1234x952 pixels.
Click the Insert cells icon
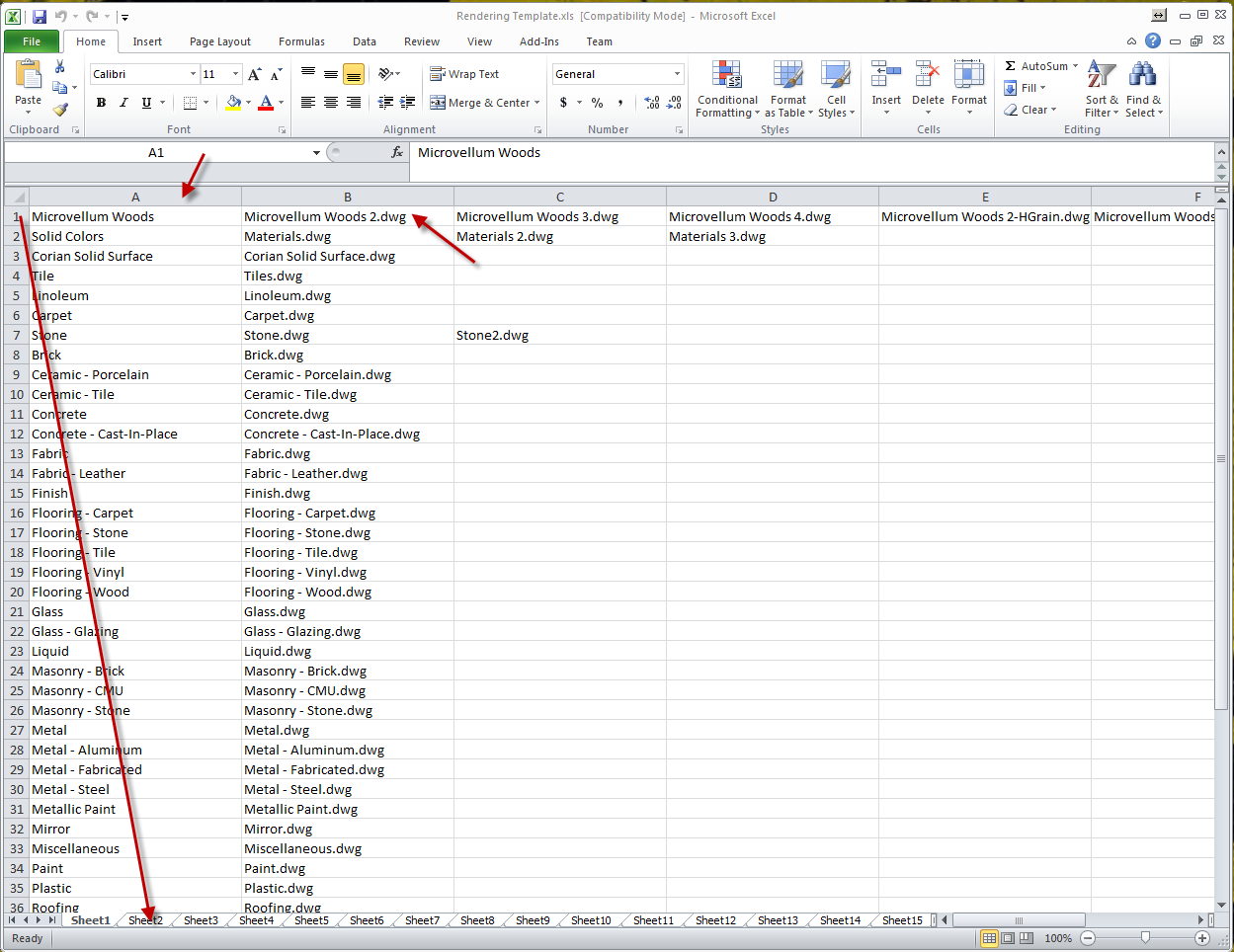pyautogui.click(x=886, y=76)
